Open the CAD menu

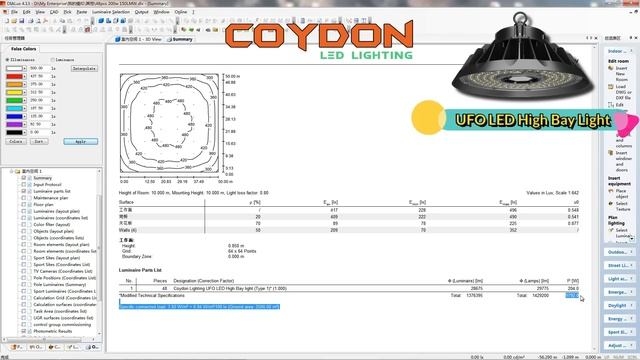coord(54,12)
